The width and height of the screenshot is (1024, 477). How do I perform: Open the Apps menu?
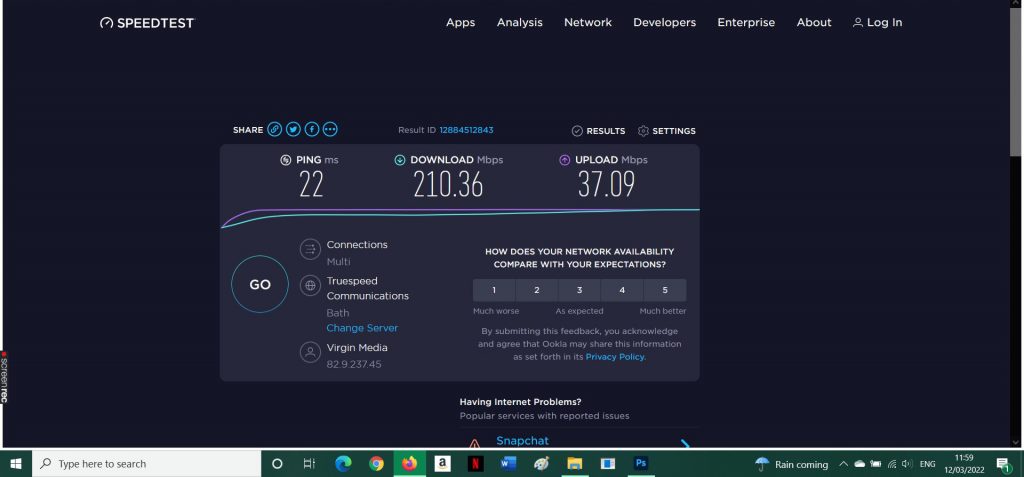460,22
